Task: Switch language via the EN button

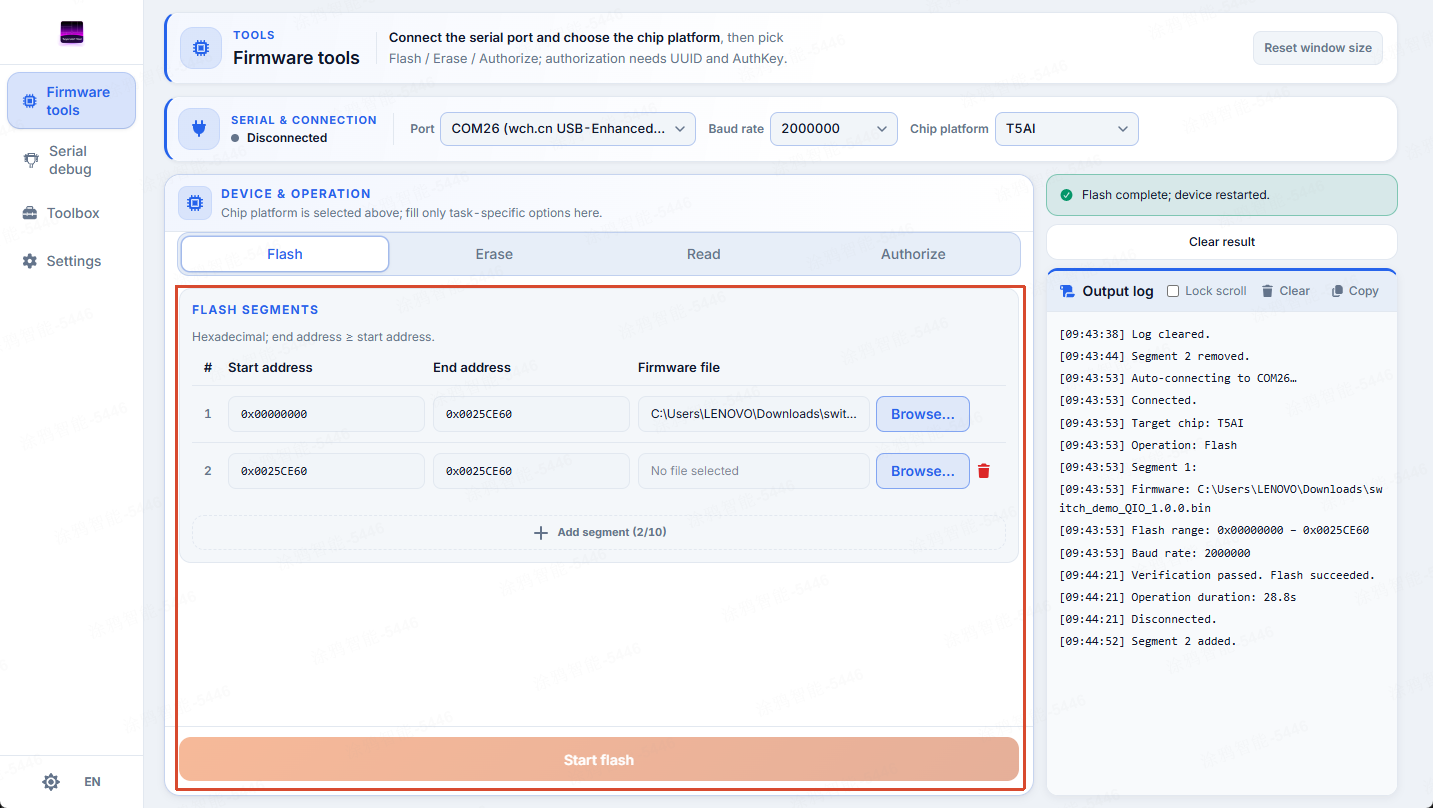Action: pos(92,782)
